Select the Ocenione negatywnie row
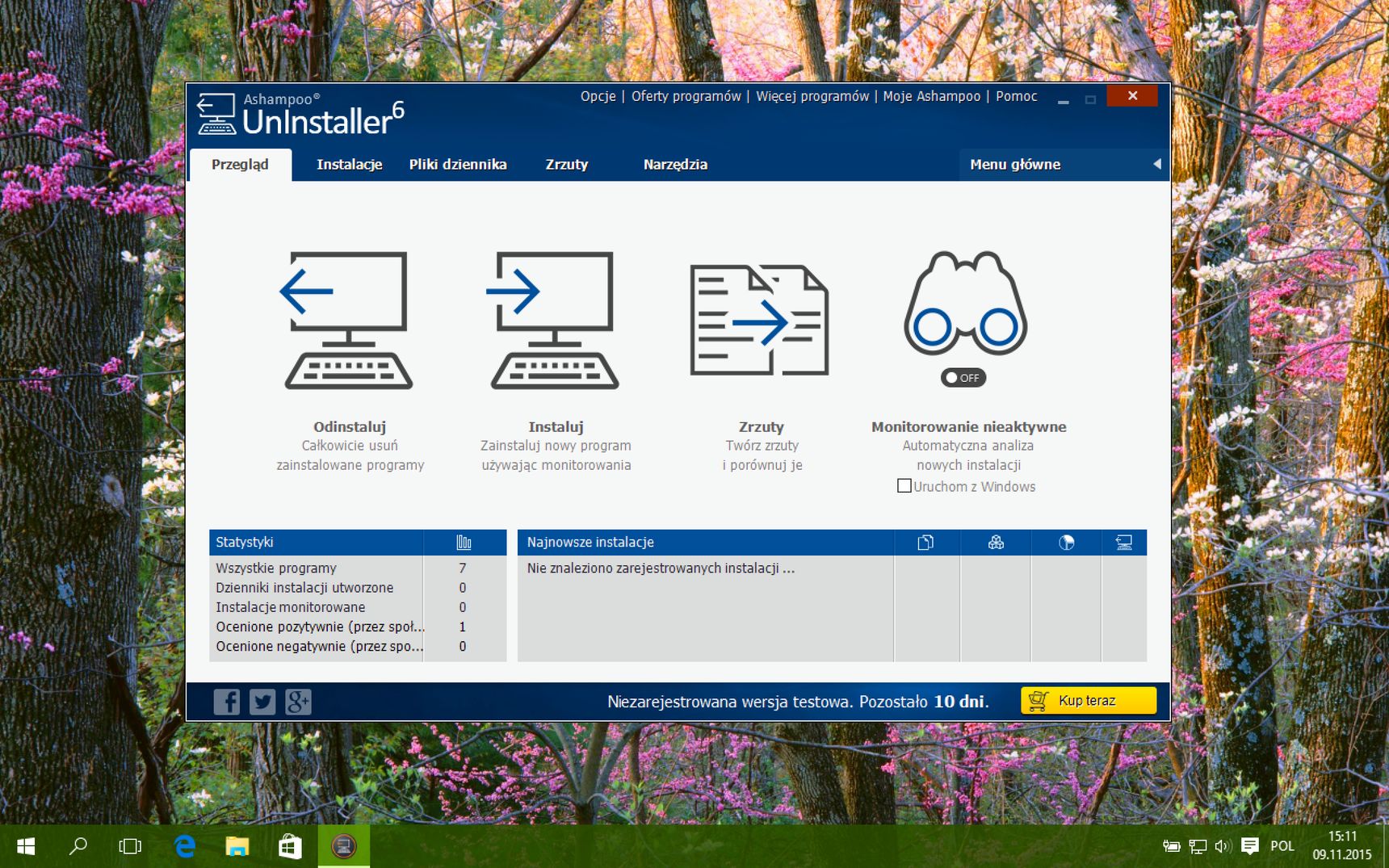Screen dimensions: 1389x868 (x=358, y=646)
